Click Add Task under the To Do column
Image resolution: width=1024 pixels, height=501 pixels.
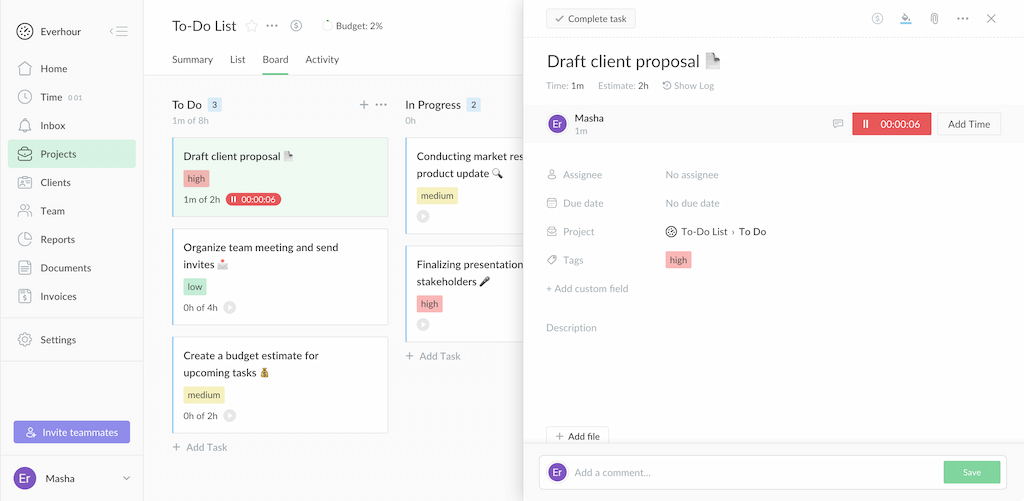coord(200,447)
